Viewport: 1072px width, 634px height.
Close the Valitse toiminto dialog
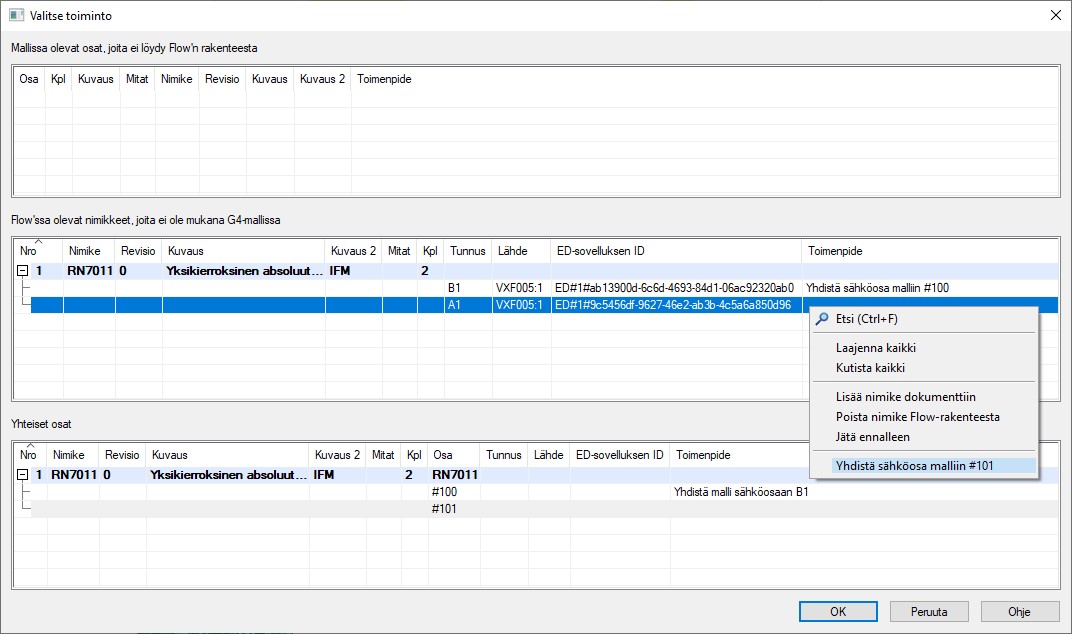tap(1054, 16)
